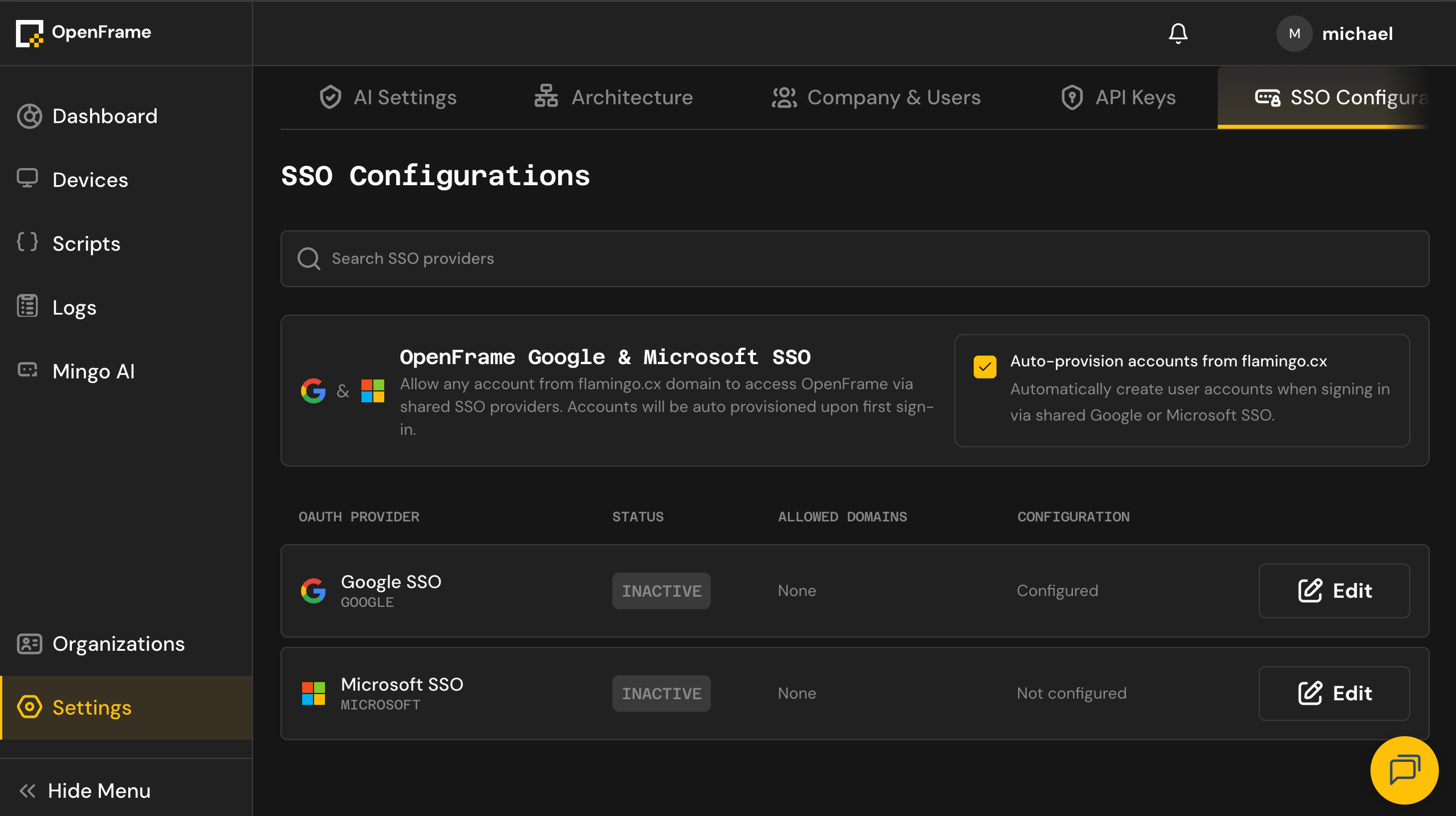Switch to the API Keys tab
This screenshot has height=816, width=1456.
[x=1118, y=97]
